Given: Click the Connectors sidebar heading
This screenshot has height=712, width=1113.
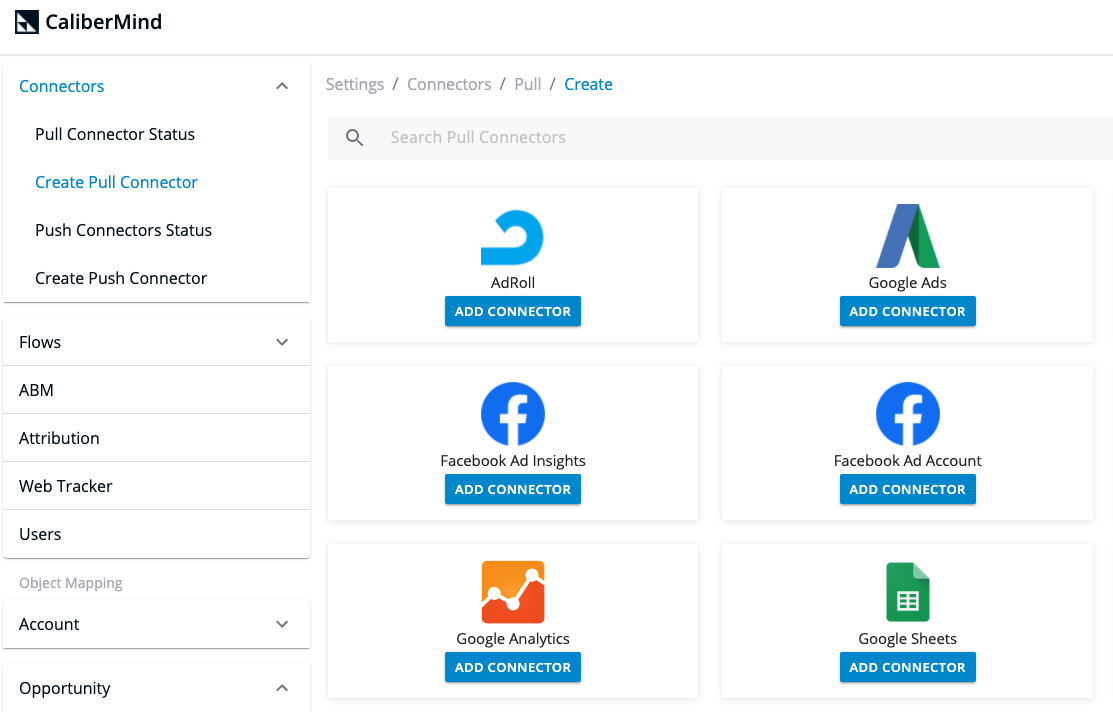Looking at the screenshot, I should click(x=62, y=86).
